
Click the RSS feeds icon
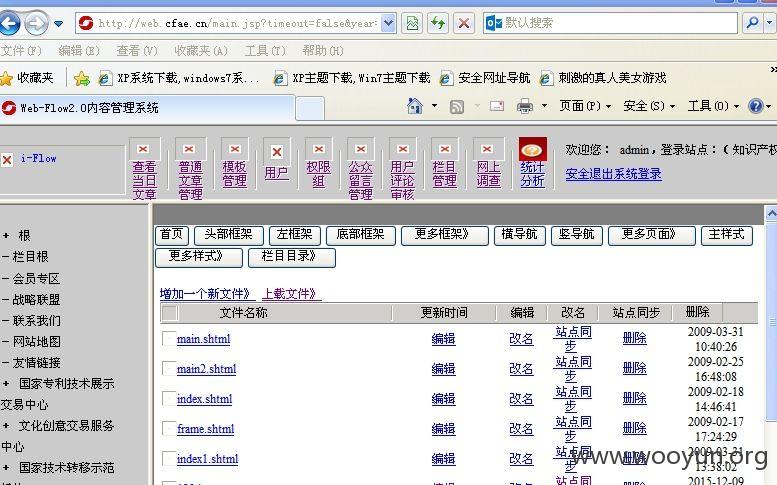tap(456, 106)
